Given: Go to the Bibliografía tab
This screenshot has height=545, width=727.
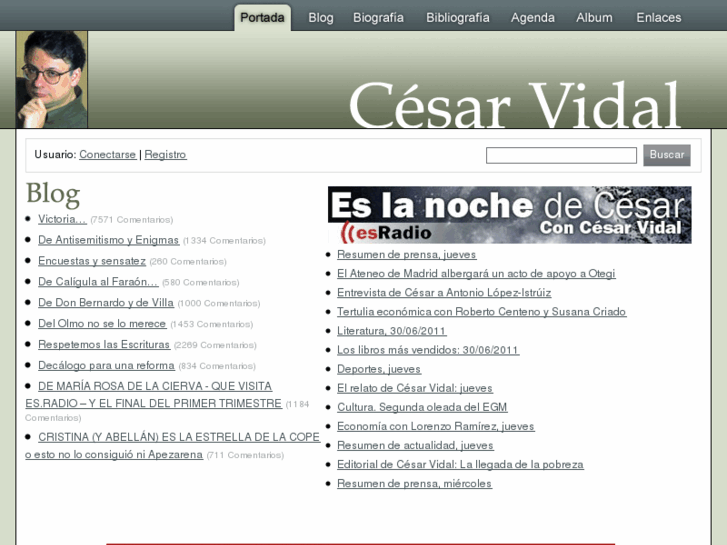Looking at the screenshot, I should pyautogui.click(x=458, y=18).
